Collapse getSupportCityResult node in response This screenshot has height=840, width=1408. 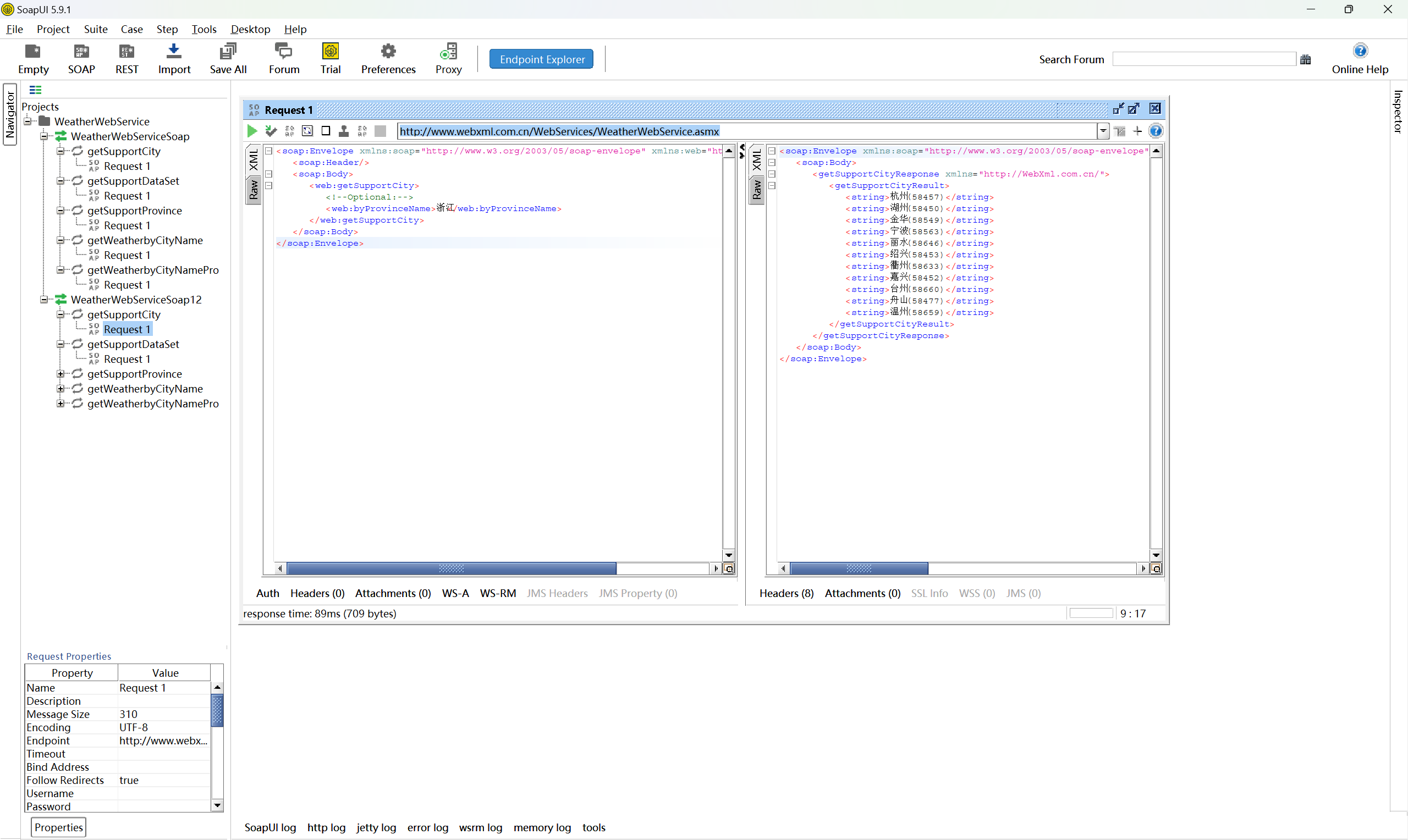[772, 186]
